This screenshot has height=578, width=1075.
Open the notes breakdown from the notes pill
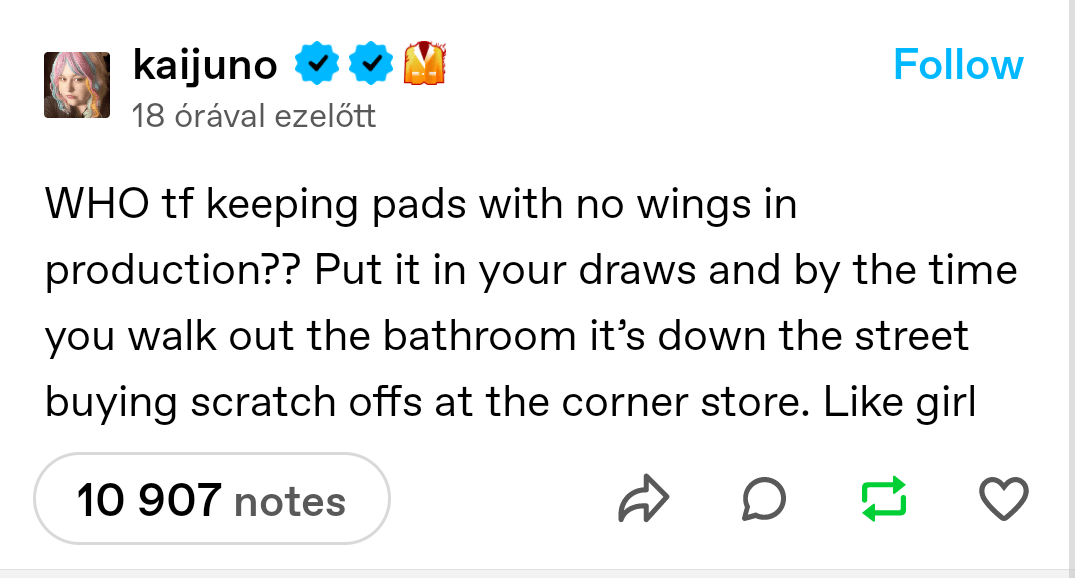pos(211,498)
